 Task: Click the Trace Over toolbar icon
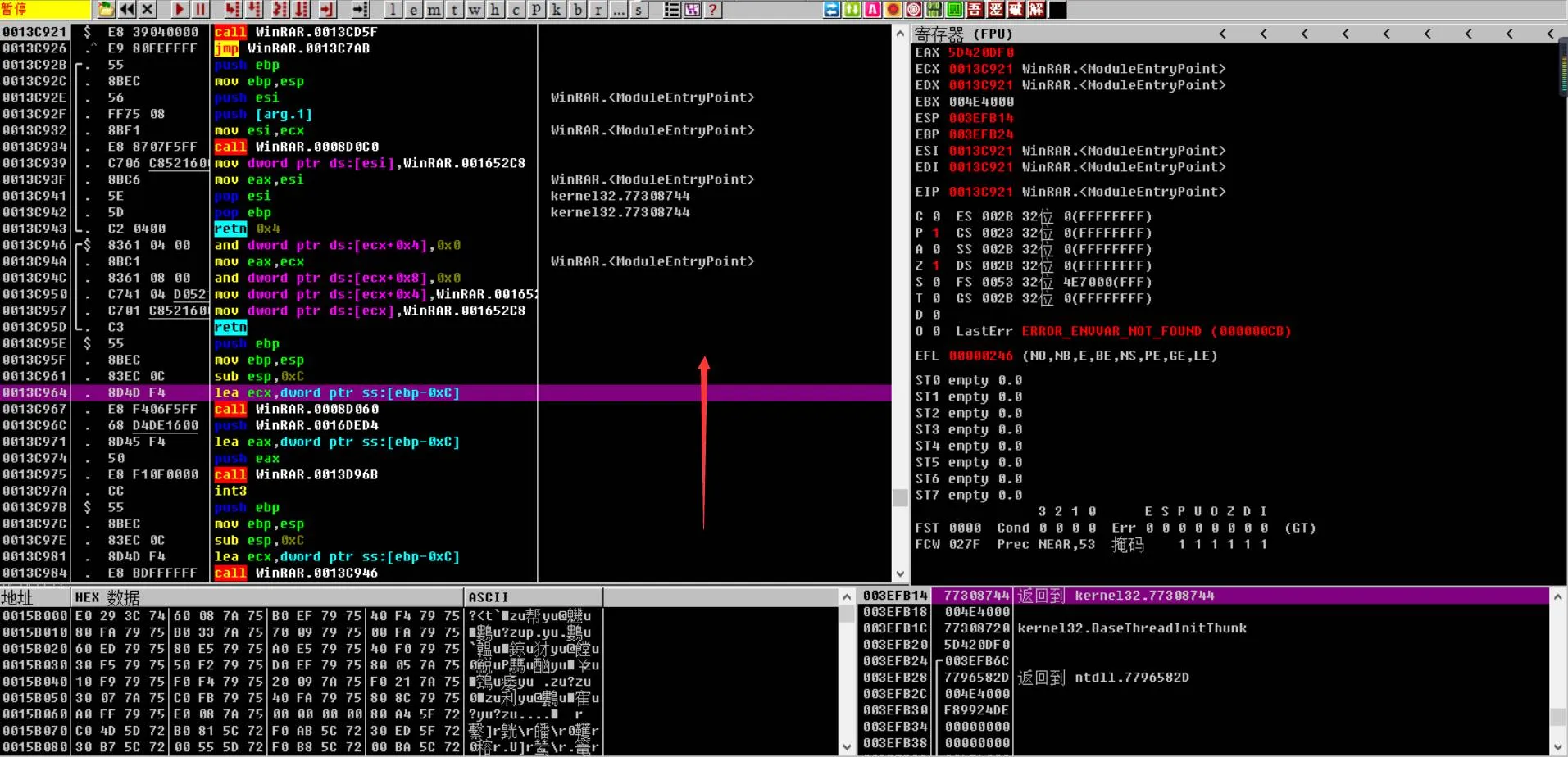[302, 10]
